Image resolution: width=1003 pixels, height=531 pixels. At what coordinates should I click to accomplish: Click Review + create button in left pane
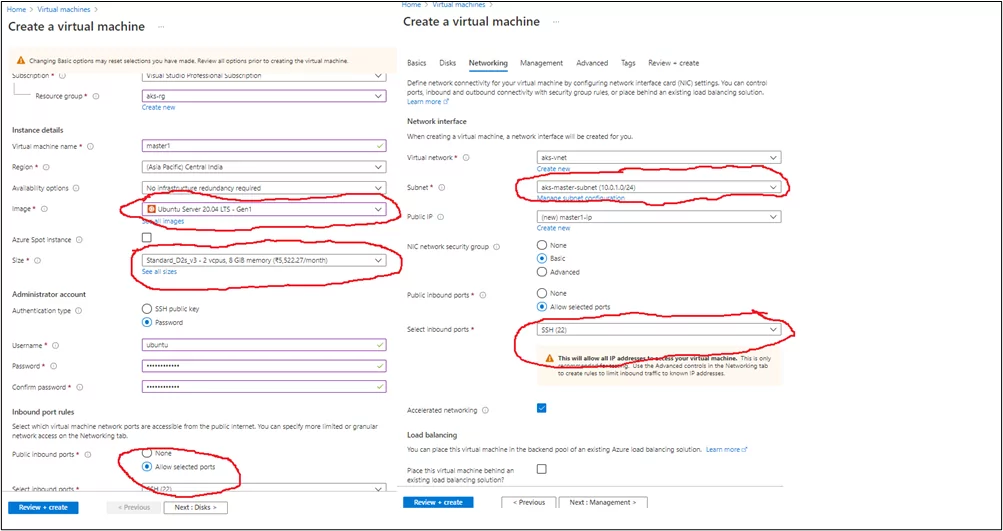[43, 507]
